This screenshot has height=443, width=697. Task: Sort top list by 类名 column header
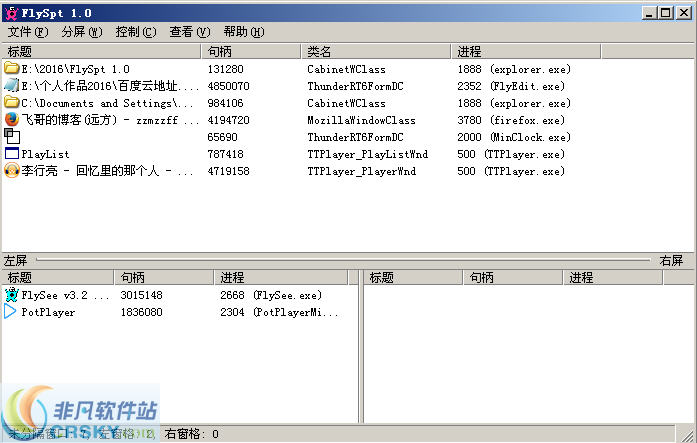click(x=376, y=52)
